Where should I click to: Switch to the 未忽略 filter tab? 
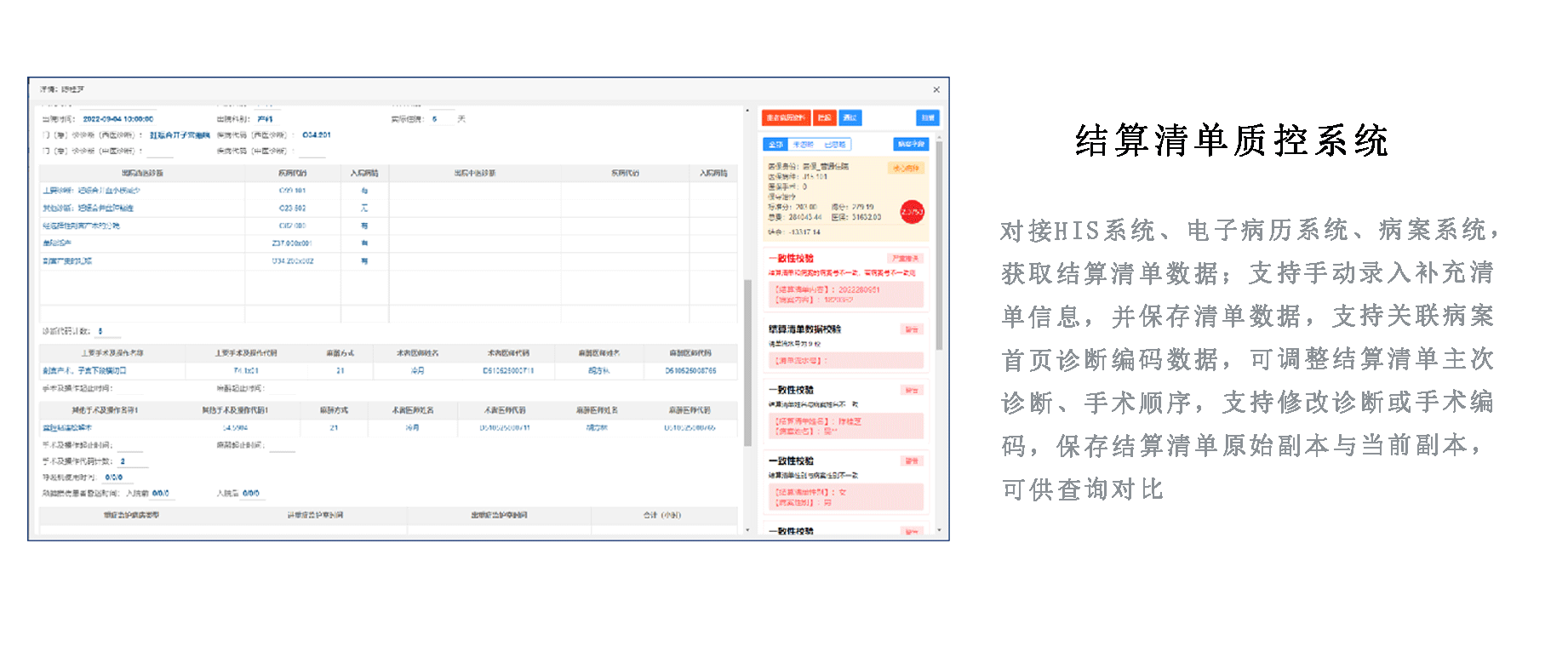tap(803, 145)
